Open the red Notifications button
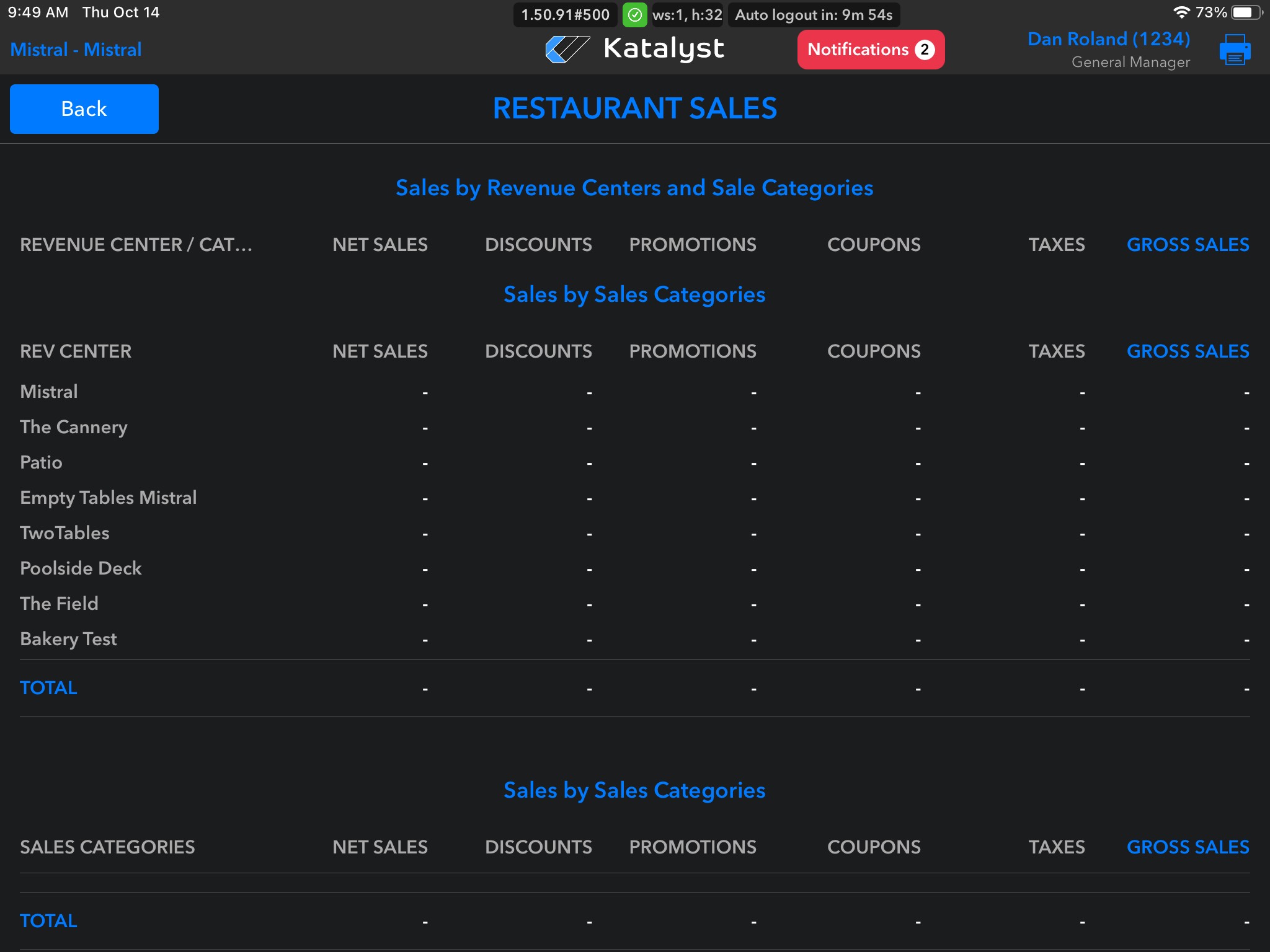 (859, 50)
